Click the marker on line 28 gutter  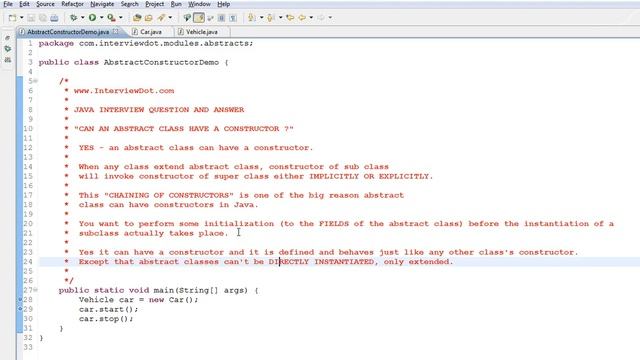pyautogui.click(x=20, y=299)
